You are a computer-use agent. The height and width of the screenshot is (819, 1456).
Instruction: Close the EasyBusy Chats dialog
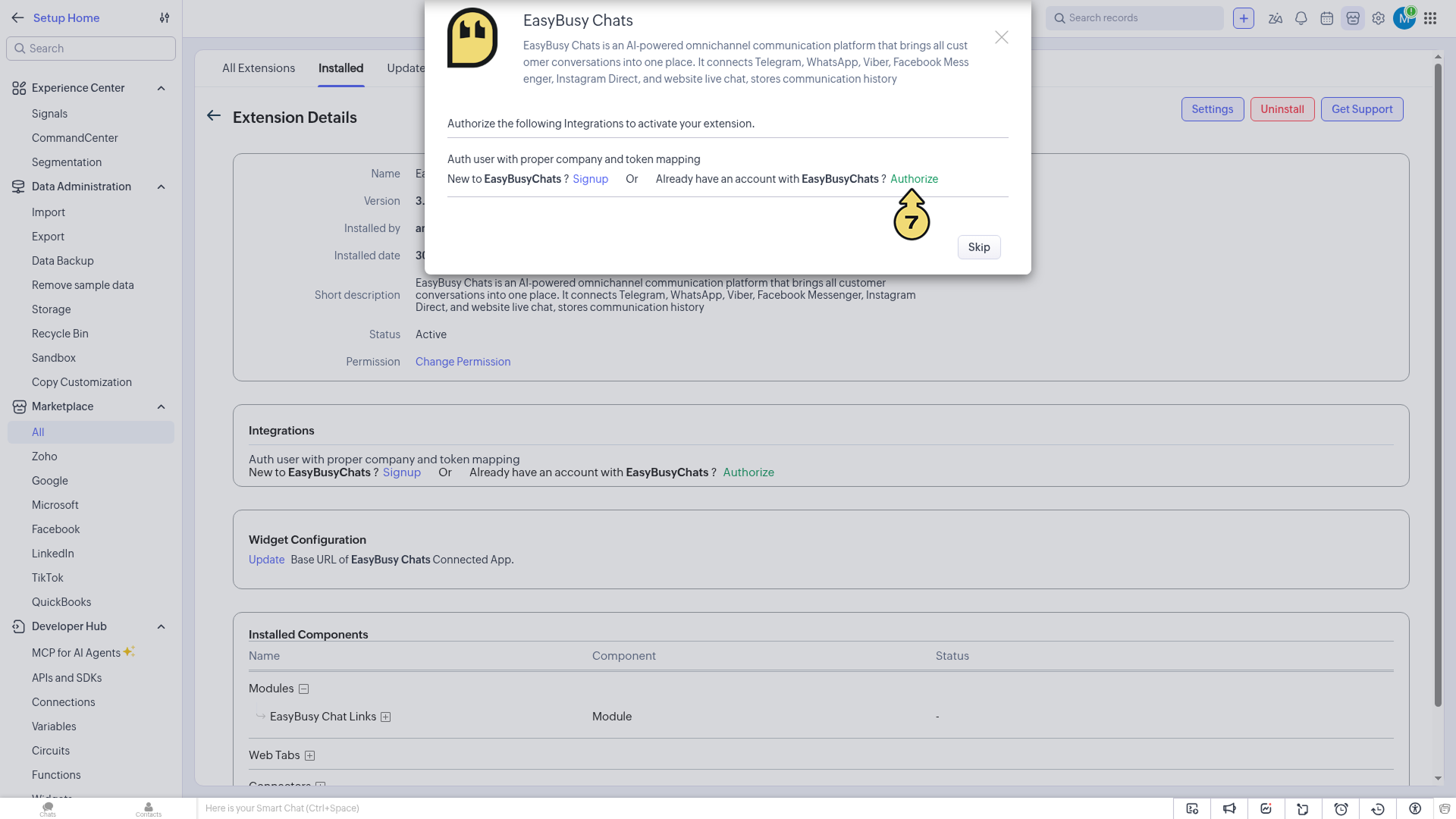[1002, 37]
